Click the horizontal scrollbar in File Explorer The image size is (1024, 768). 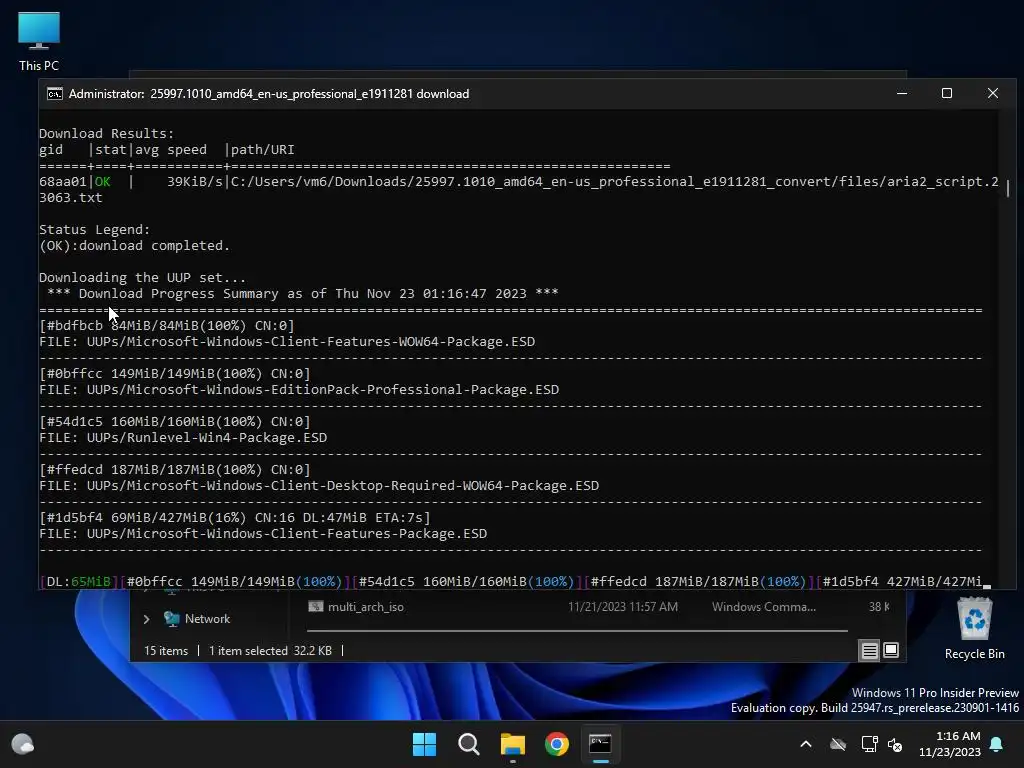(x=577, y=631)
